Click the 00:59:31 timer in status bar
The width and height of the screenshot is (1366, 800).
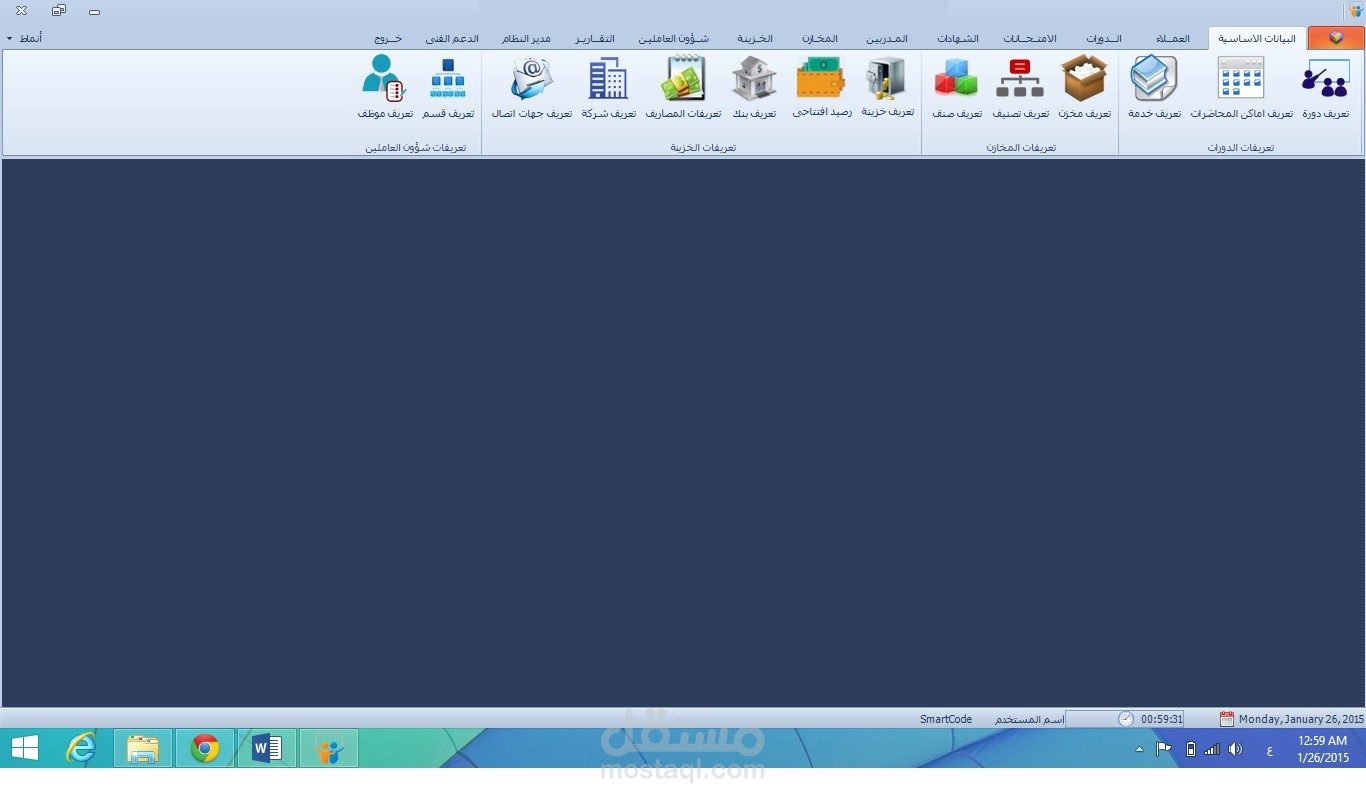click(1162, 719)
